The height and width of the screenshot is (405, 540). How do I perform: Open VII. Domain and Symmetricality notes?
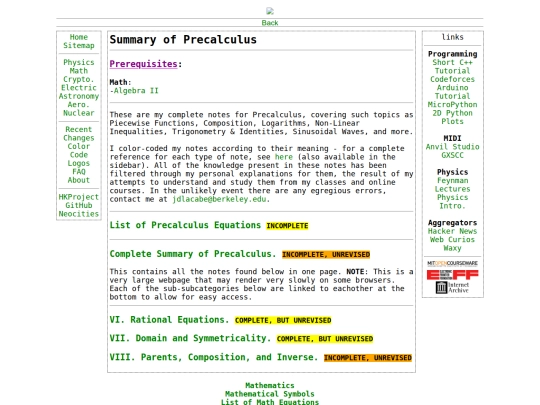[x=190, y=339]
